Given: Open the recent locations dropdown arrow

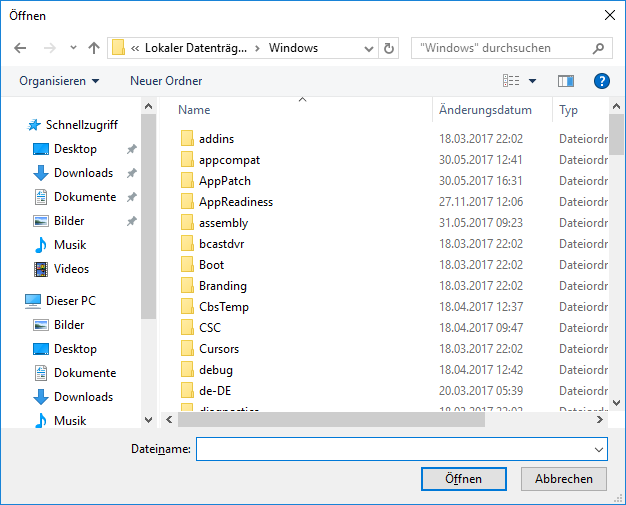Looking at the screenshot, I should 73,48.
